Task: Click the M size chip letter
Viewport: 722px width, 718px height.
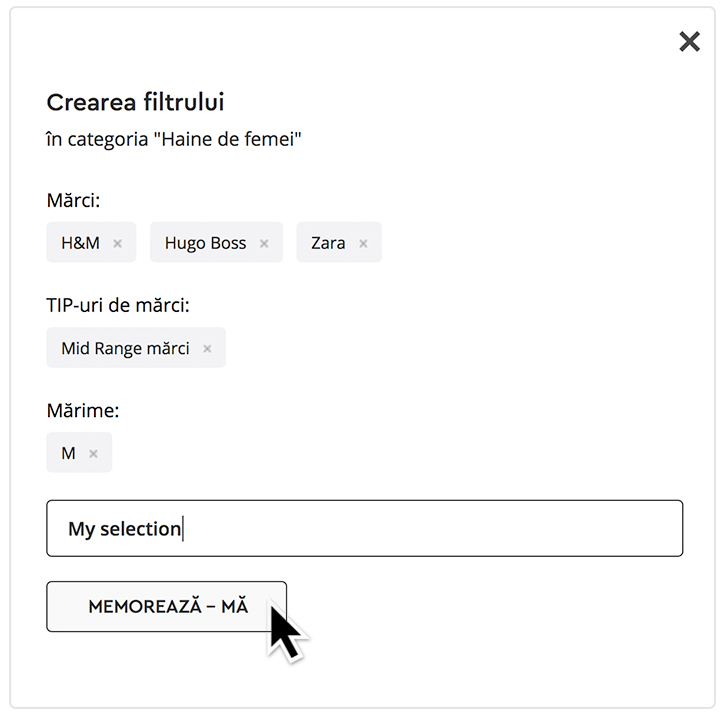Action: click(x=68, y=453)
